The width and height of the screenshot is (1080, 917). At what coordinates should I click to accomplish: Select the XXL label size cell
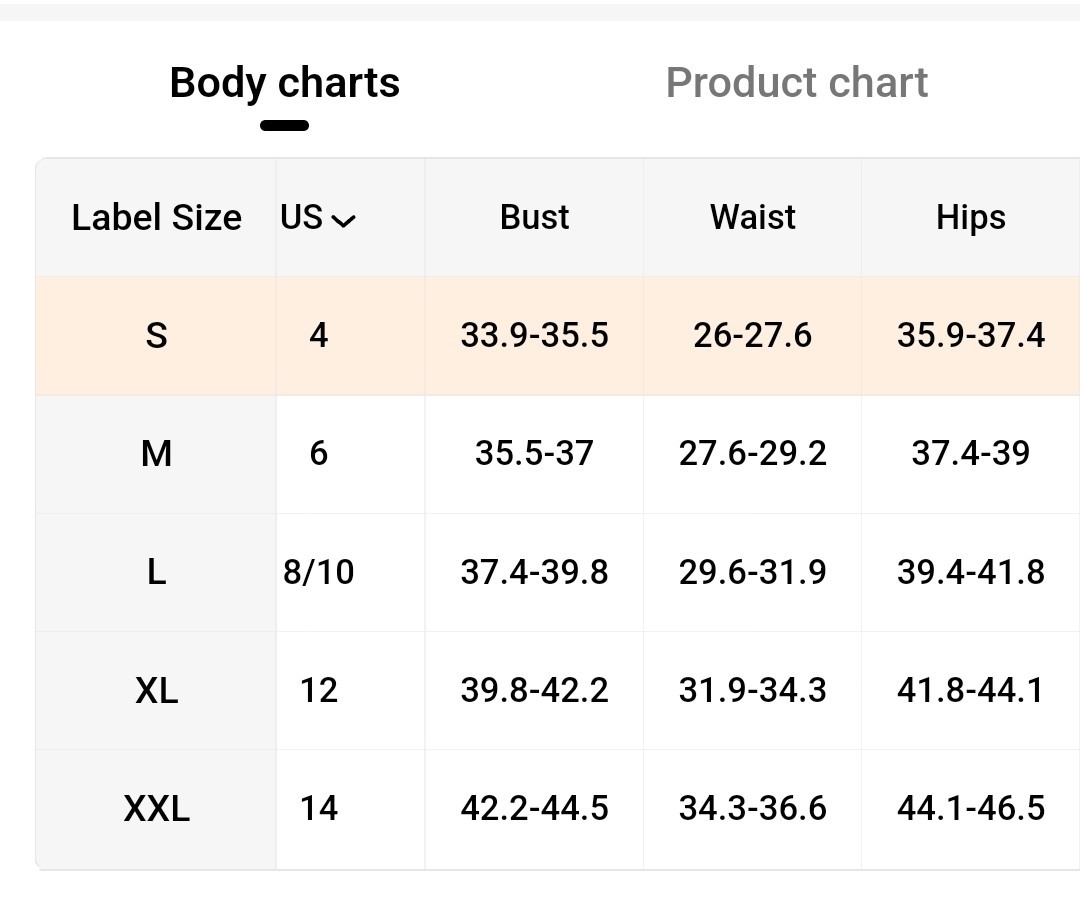coord(156,809)
